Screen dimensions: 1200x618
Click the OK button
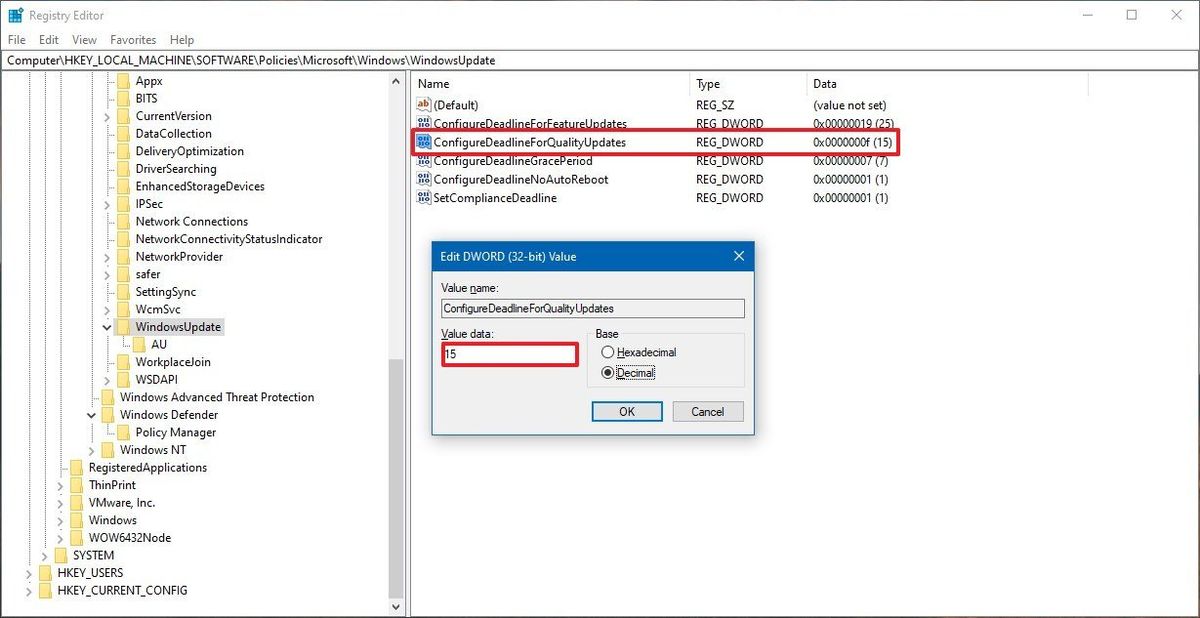point(627,411)
